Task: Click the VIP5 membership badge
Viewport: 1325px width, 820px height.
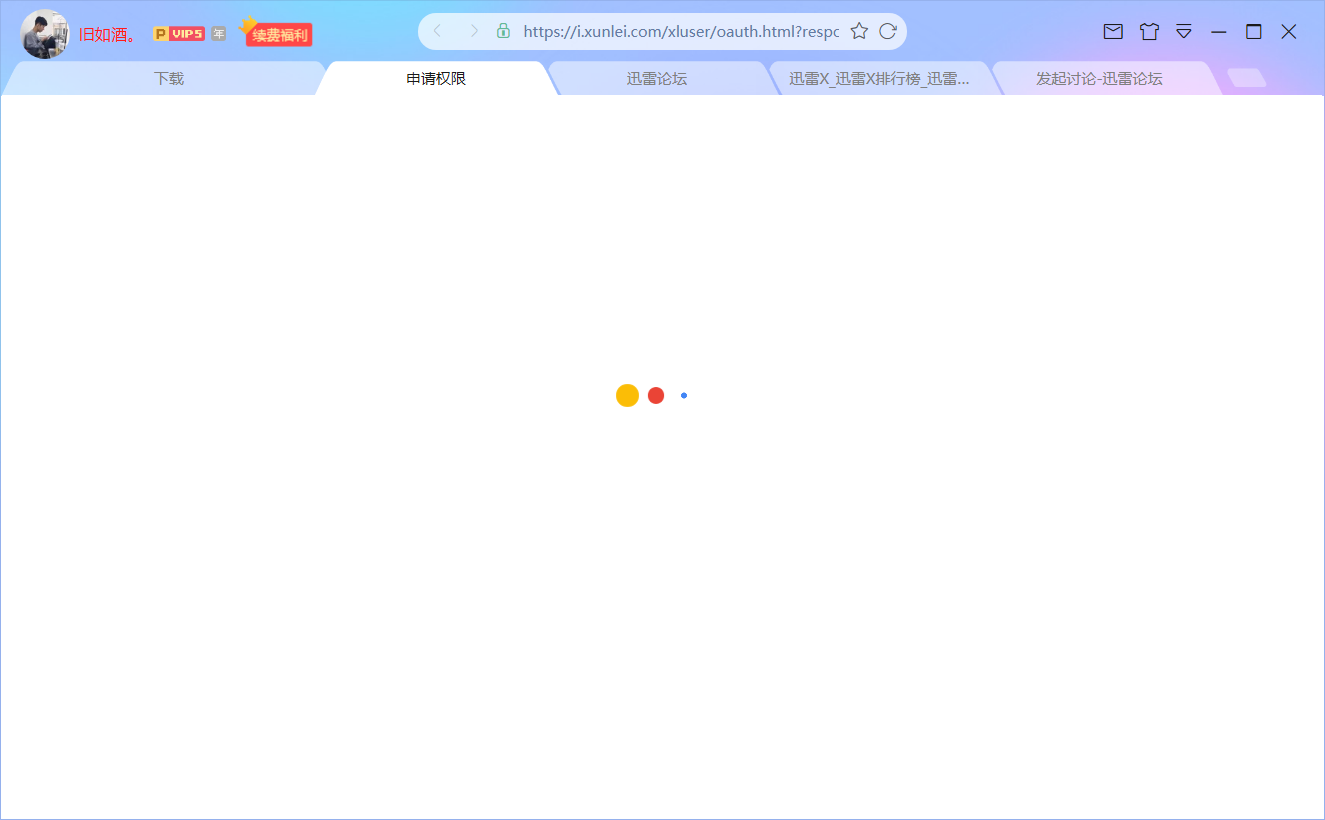Action: pos(180,33)
